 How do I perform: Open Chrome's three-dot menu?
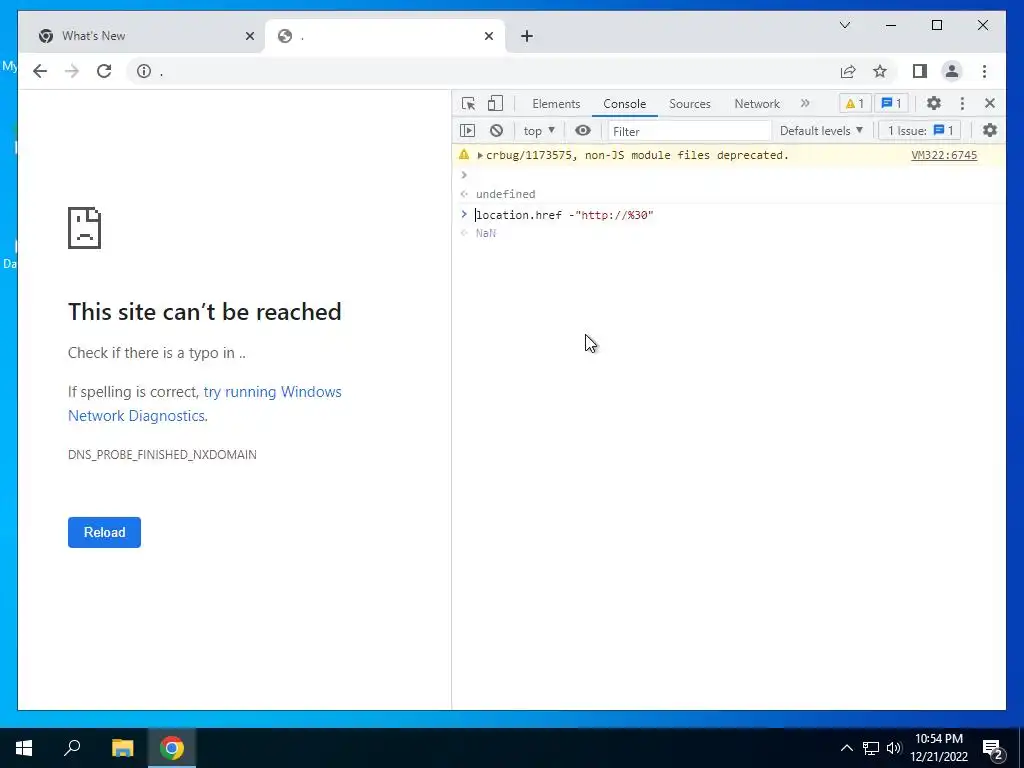[x=984, y=71]
